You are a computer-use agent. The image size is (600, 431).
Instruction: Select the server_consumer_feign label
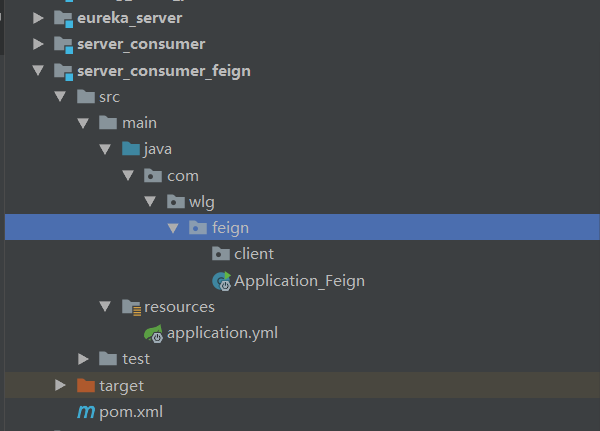164,72
